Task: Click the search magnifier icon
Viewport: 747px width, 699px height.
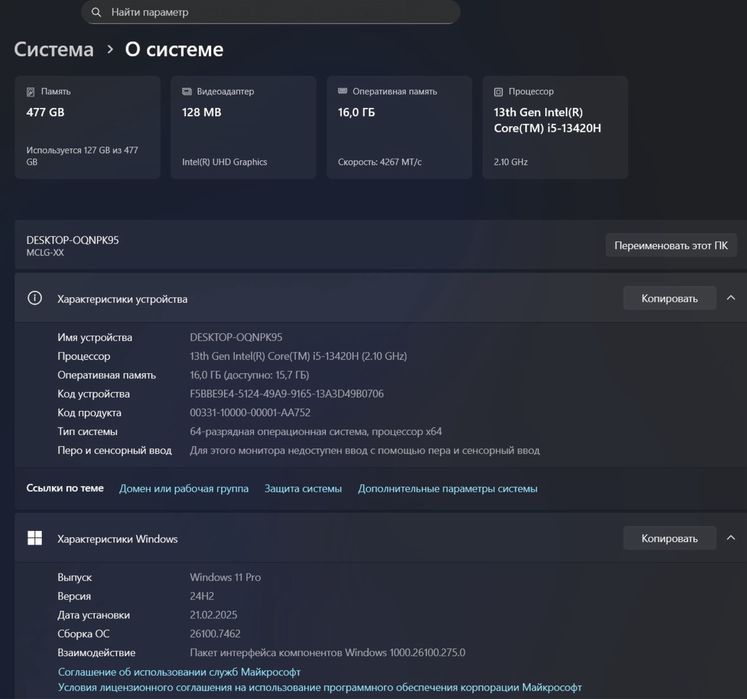Action: (96, 12)
